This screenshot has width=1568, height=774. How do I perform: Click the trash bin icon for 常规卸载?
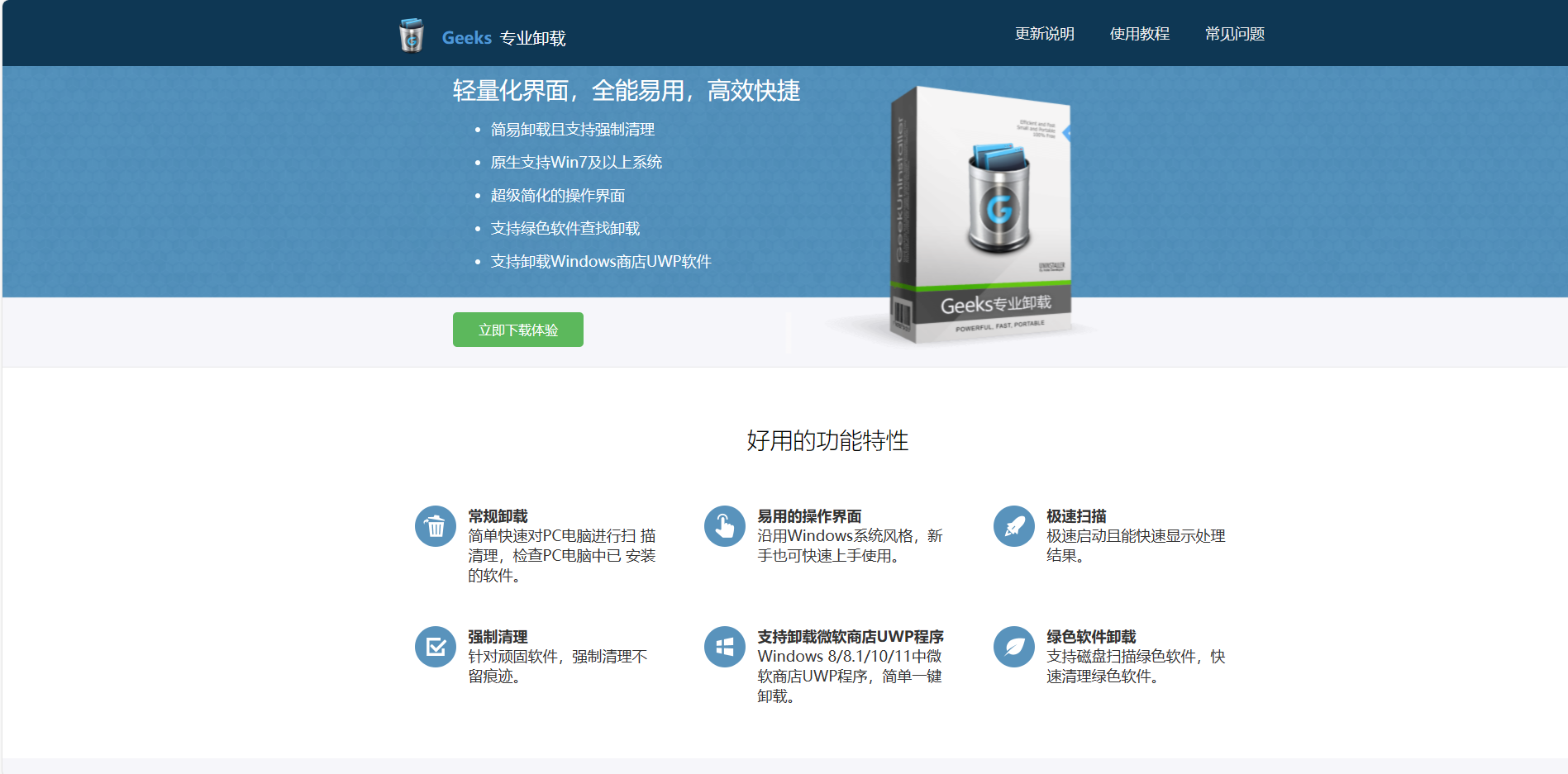pos(436,526)
